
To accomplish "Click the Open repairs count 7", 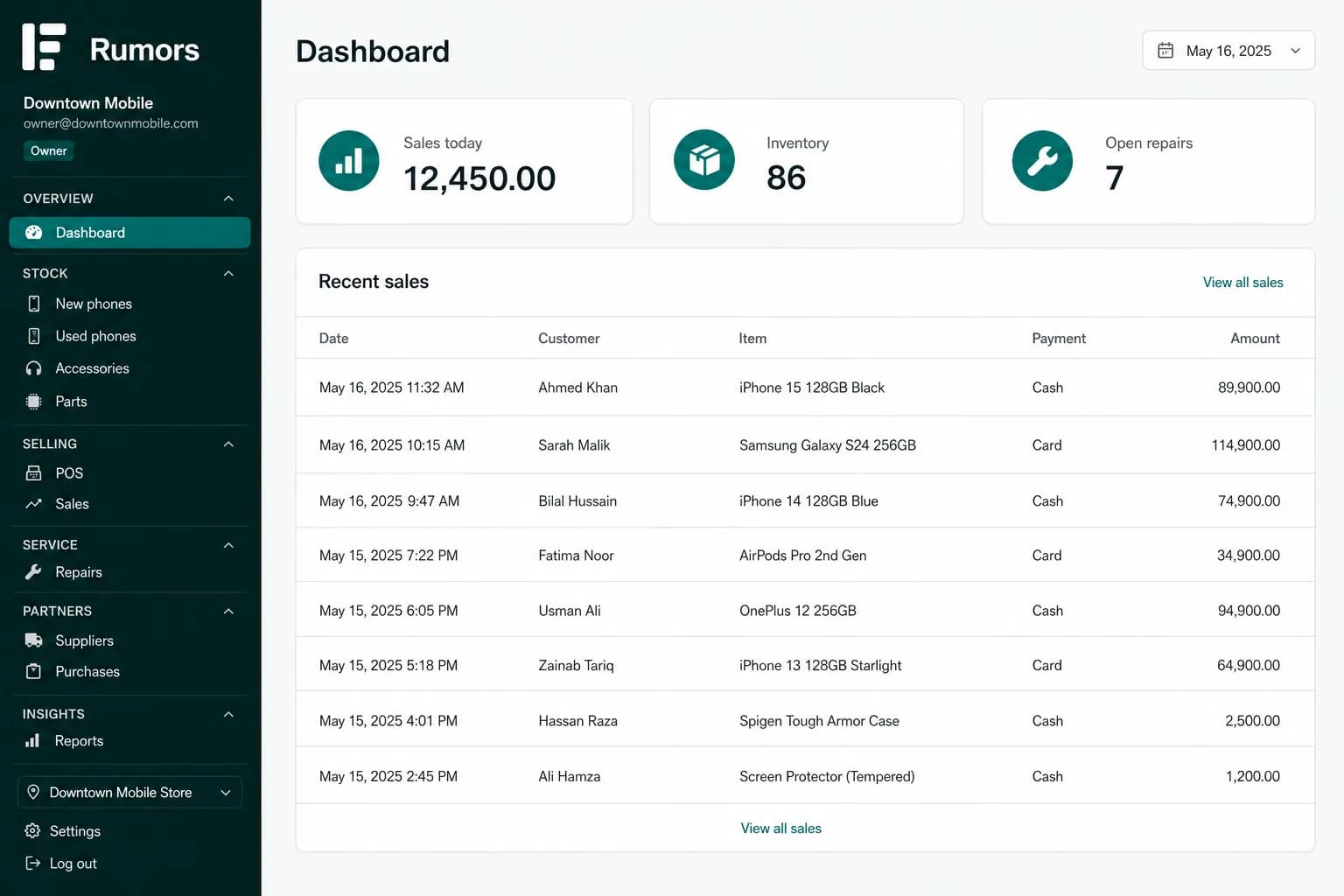I will tap(1114, 178).
